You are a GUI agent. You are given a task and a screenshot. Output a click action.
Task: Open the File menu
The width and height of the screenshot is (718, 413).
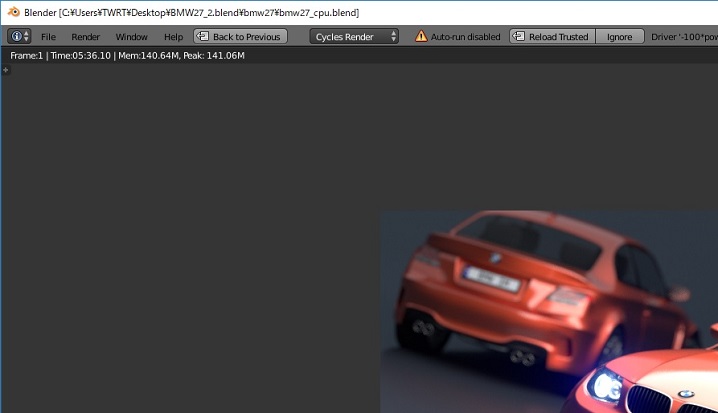click(x=48, y=37)
